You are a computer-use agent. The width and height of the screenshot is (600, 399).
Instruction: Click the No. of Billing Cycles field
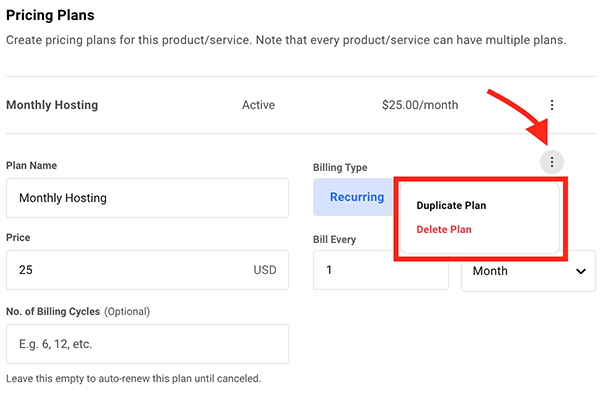click(147, 344)
